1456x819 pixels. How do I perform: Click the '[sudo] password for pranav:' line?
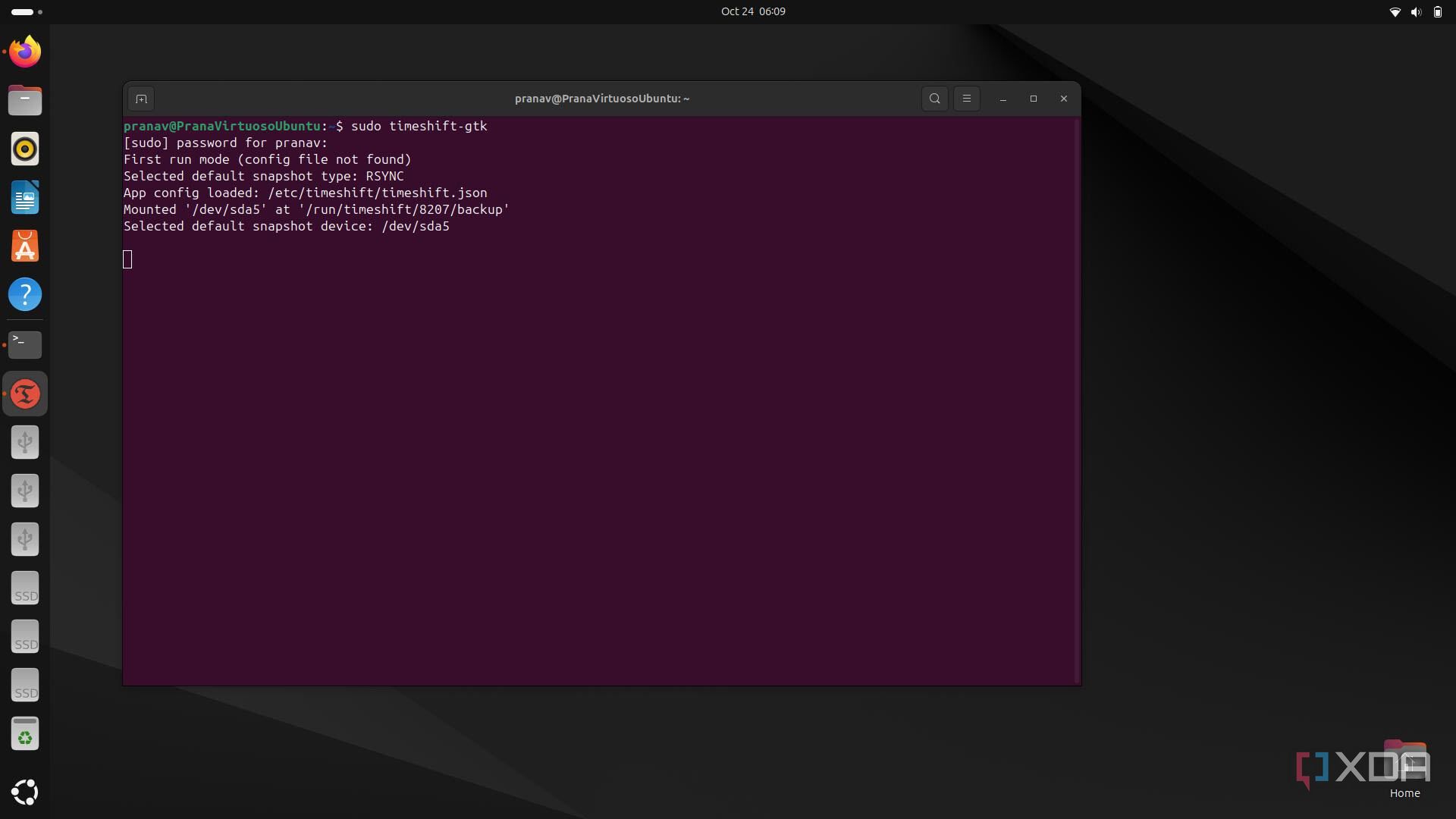(x=226, y=143)
